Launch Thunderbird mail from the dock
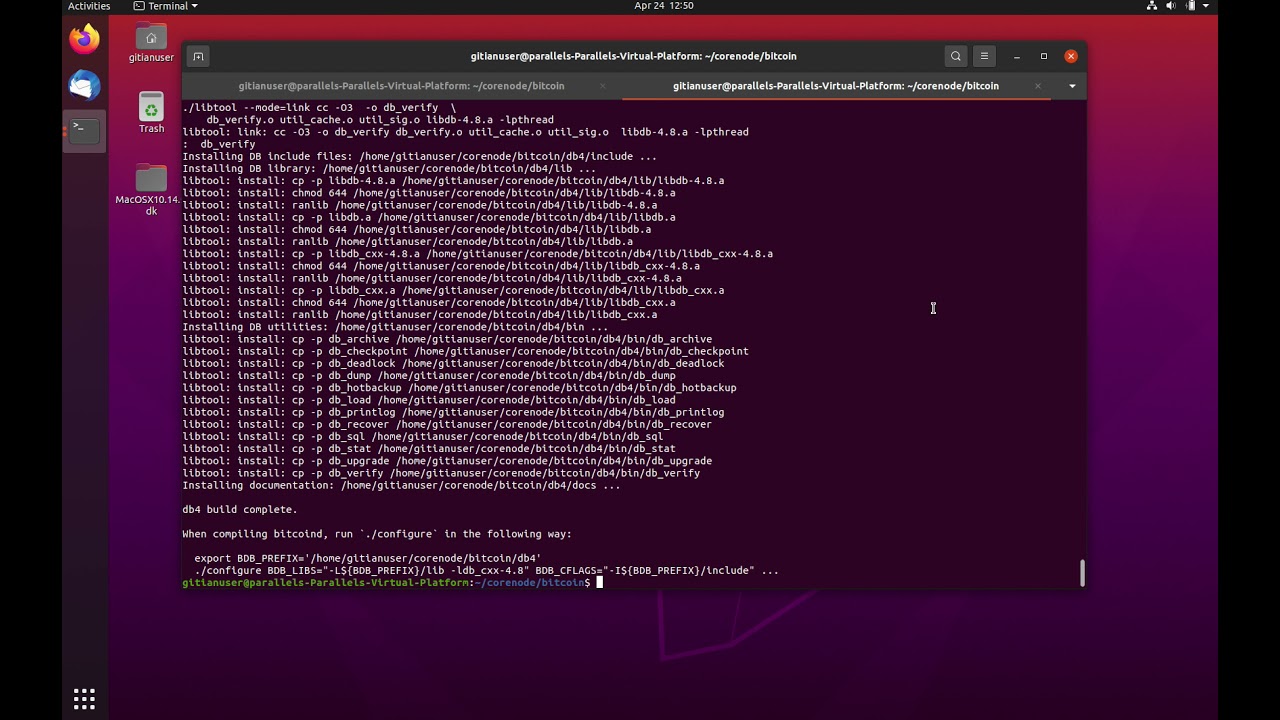The height and width of the screenshot is (720, 1280). 84,86
